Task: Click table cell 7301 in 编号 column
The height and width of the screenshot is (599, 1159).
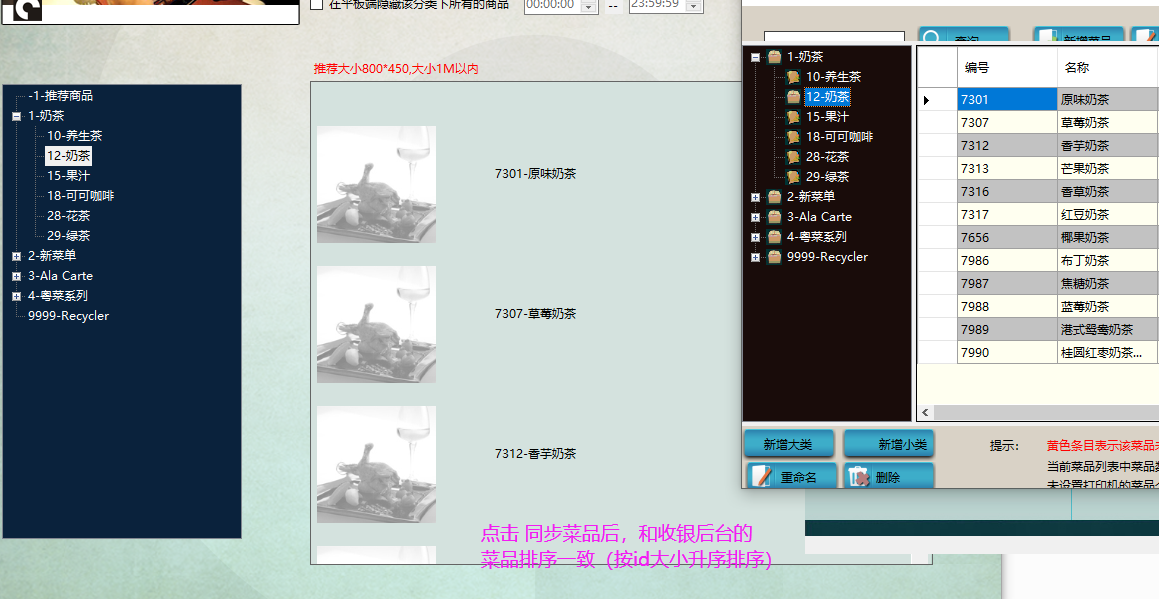Action: click(x=1007, y=100)
